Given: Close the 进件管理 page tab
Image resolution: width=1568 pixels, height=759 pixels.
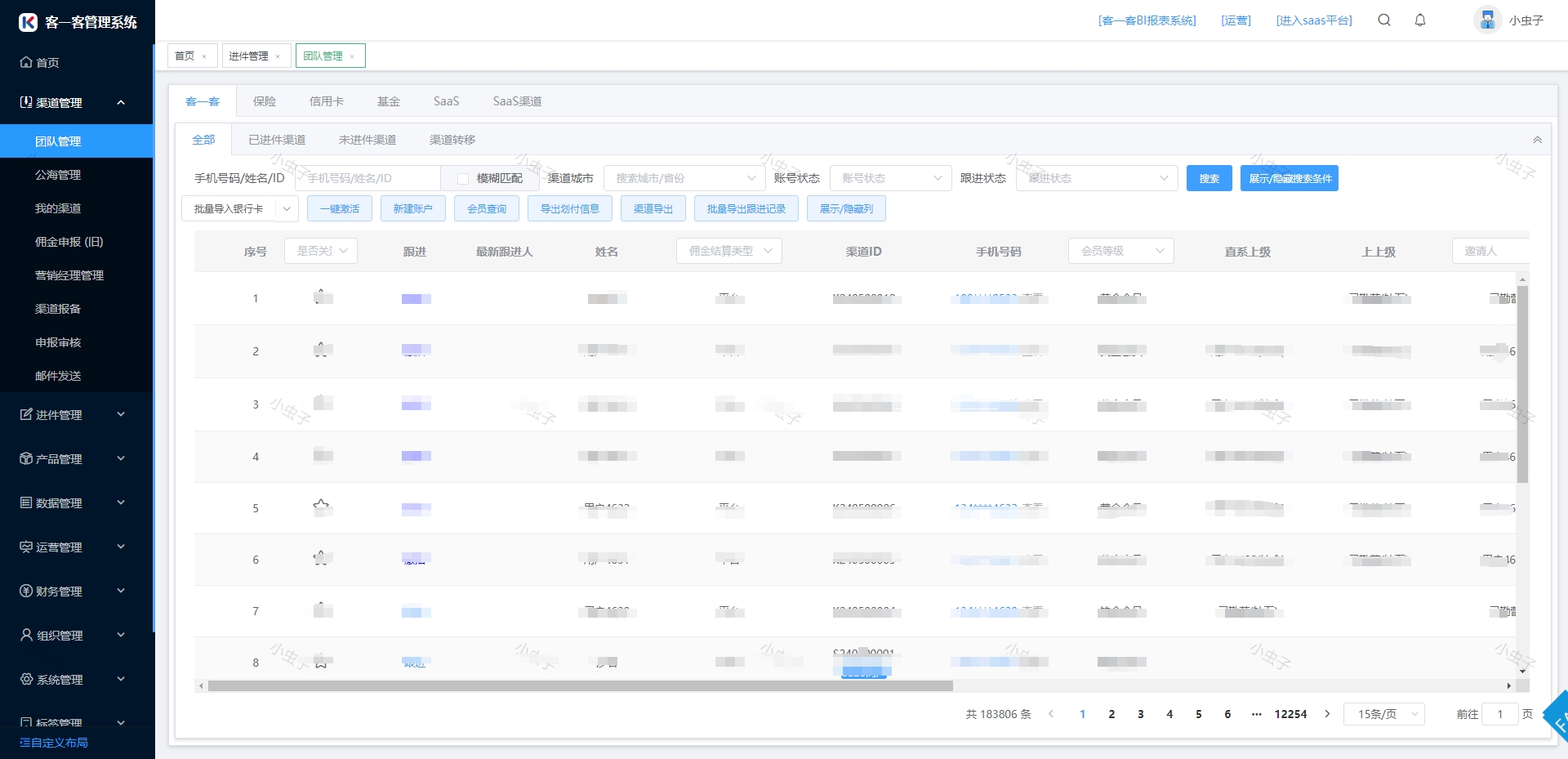Looking at the screenshot, I should (x=278, y=56).
